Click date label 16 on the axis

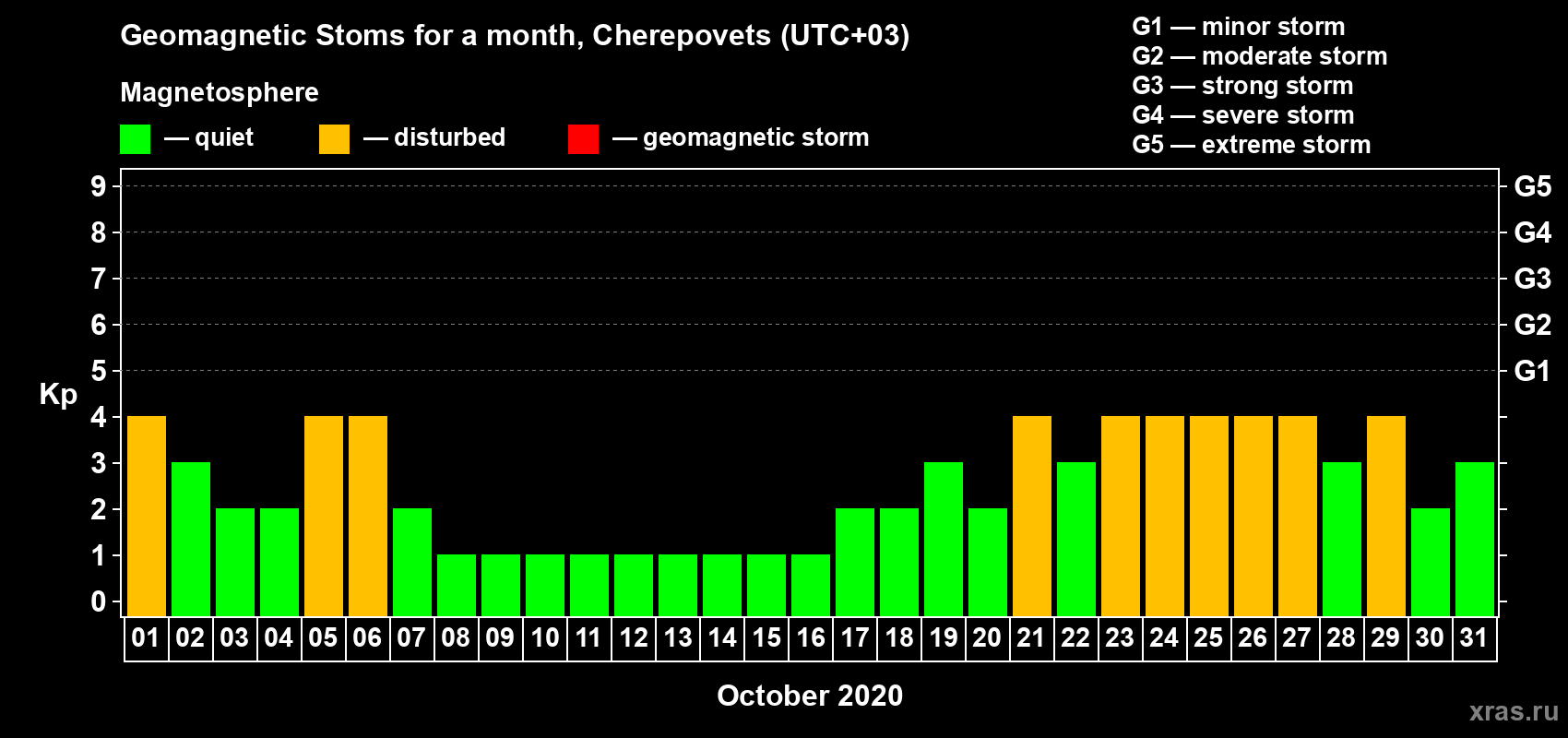[810, 637]
